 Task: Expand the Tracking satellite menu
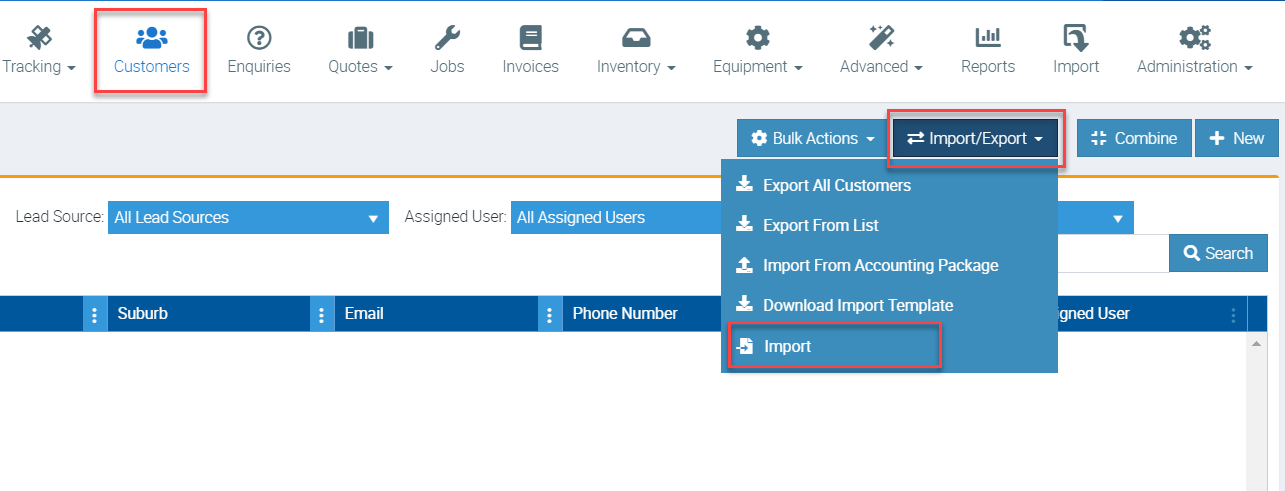coord(40,50)
